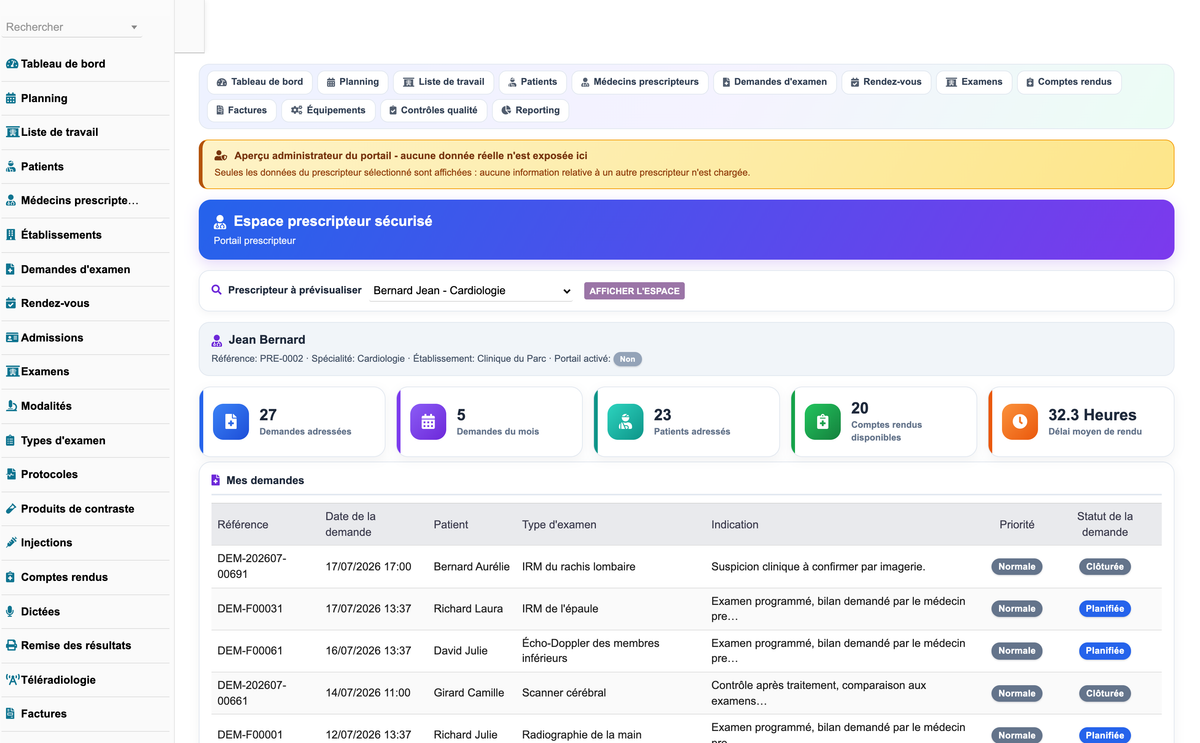Open Demandes d'examen top nav item

coord(775,82)
